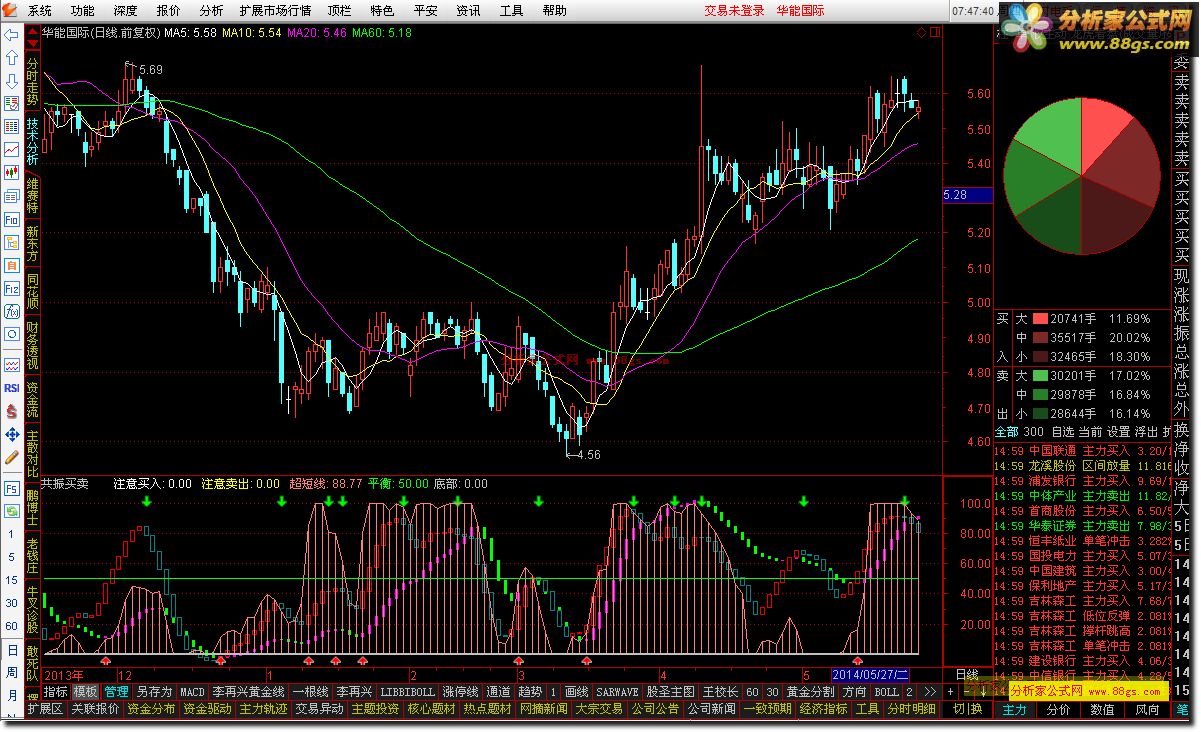Select the 60-minute period in left toolbar
1201x732 pixels.
point(12,626)
